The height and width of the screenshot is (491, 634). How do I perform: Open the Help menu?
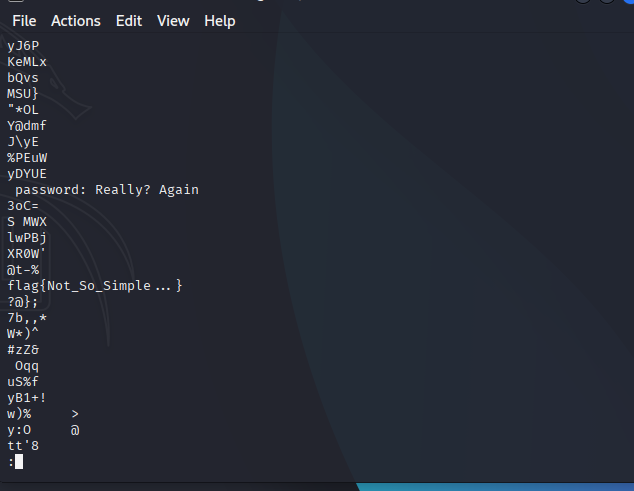[x=220, y=21]
